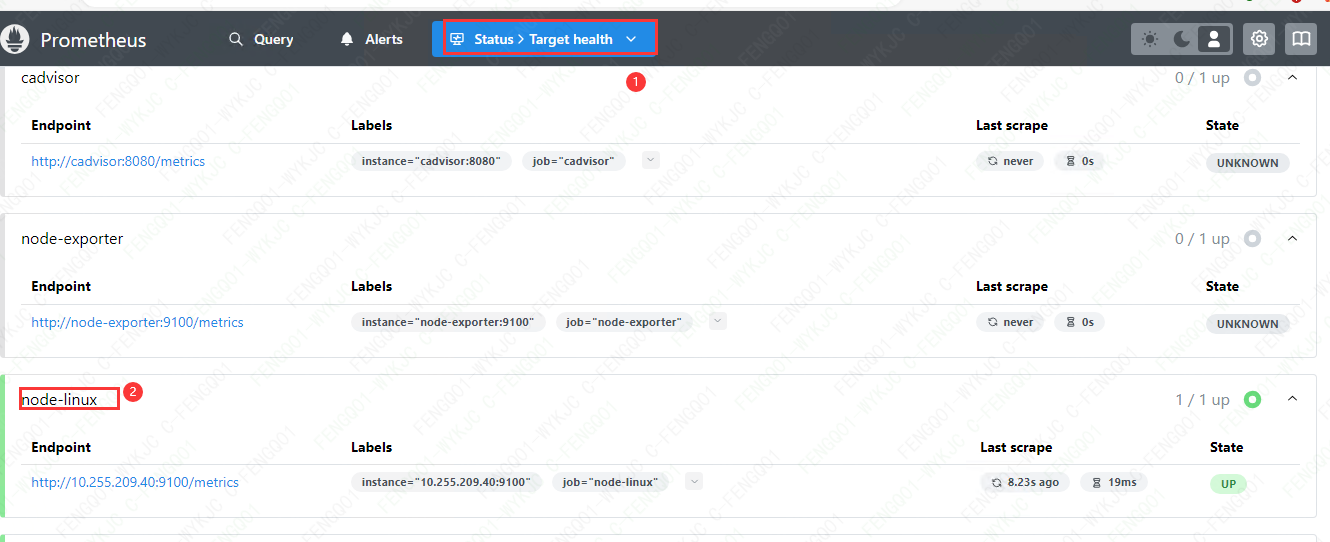The width and height of the screenshot is (1330, 542).
Task: Click label instance="cadvisor:8080"
Action: 432,161
